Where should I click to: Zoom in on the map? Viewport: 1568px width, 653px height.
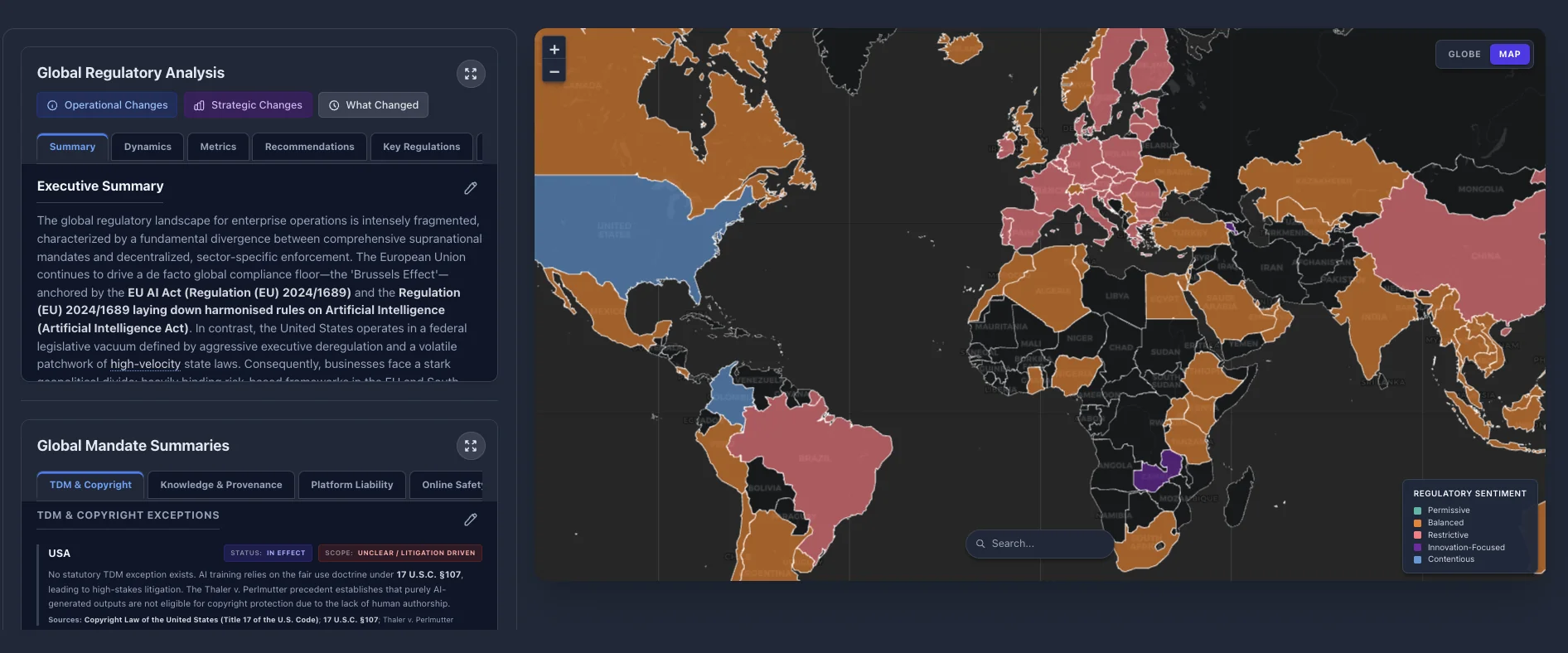click(554, 49)
